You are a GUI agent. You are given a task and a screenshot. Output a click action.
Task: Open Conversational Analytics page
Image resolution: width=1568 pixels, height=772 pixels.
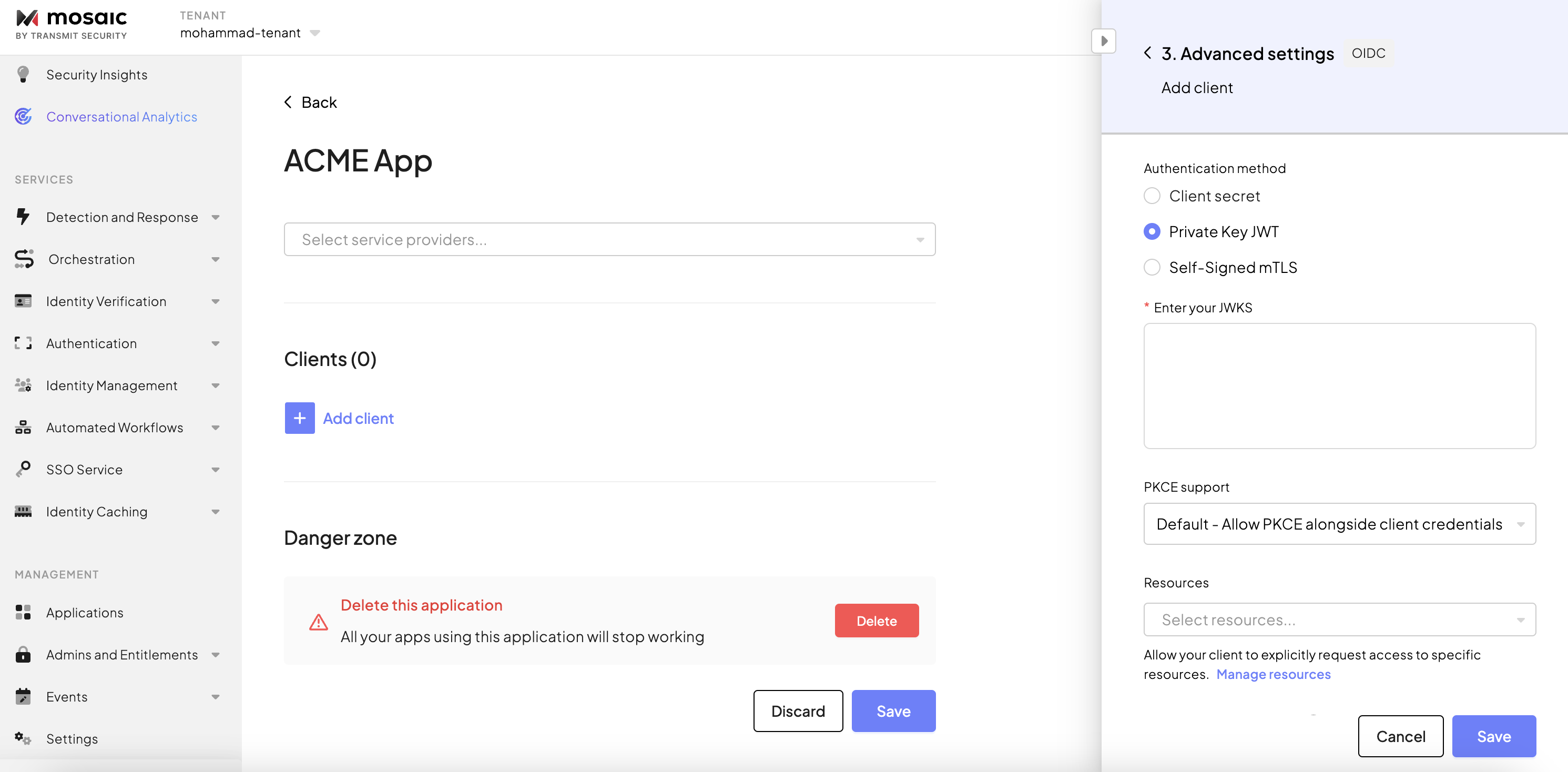coord(122,116)
